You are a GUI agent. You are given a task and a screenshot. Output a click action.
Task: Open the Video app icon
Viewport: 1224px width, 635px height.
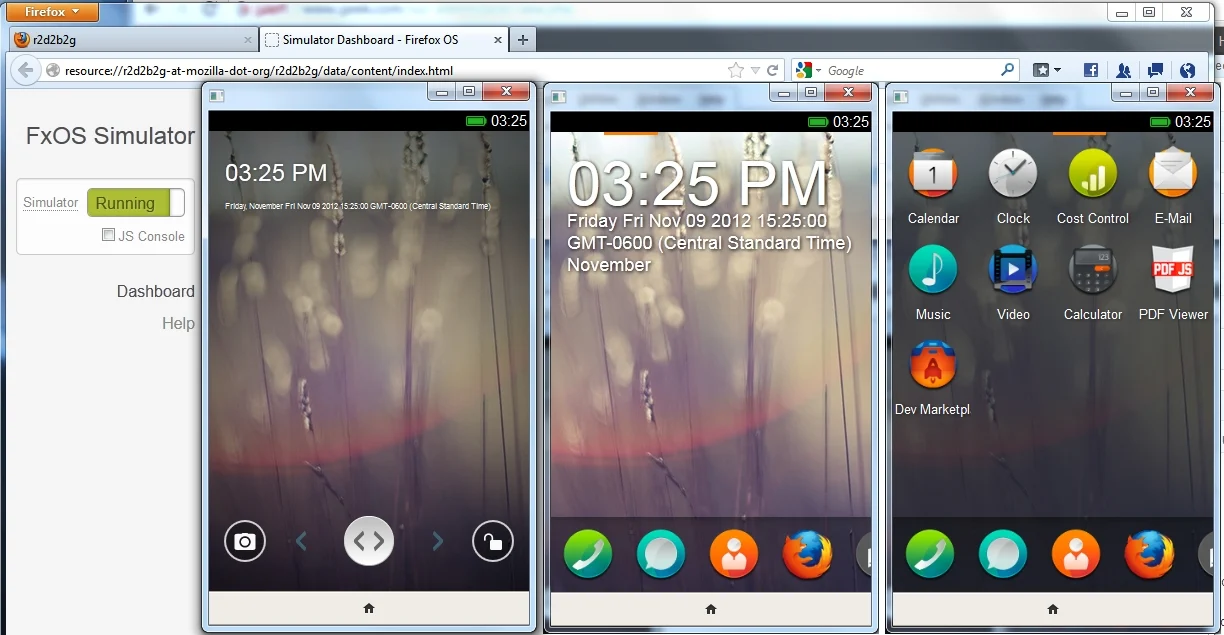[x=1013, y=269]
